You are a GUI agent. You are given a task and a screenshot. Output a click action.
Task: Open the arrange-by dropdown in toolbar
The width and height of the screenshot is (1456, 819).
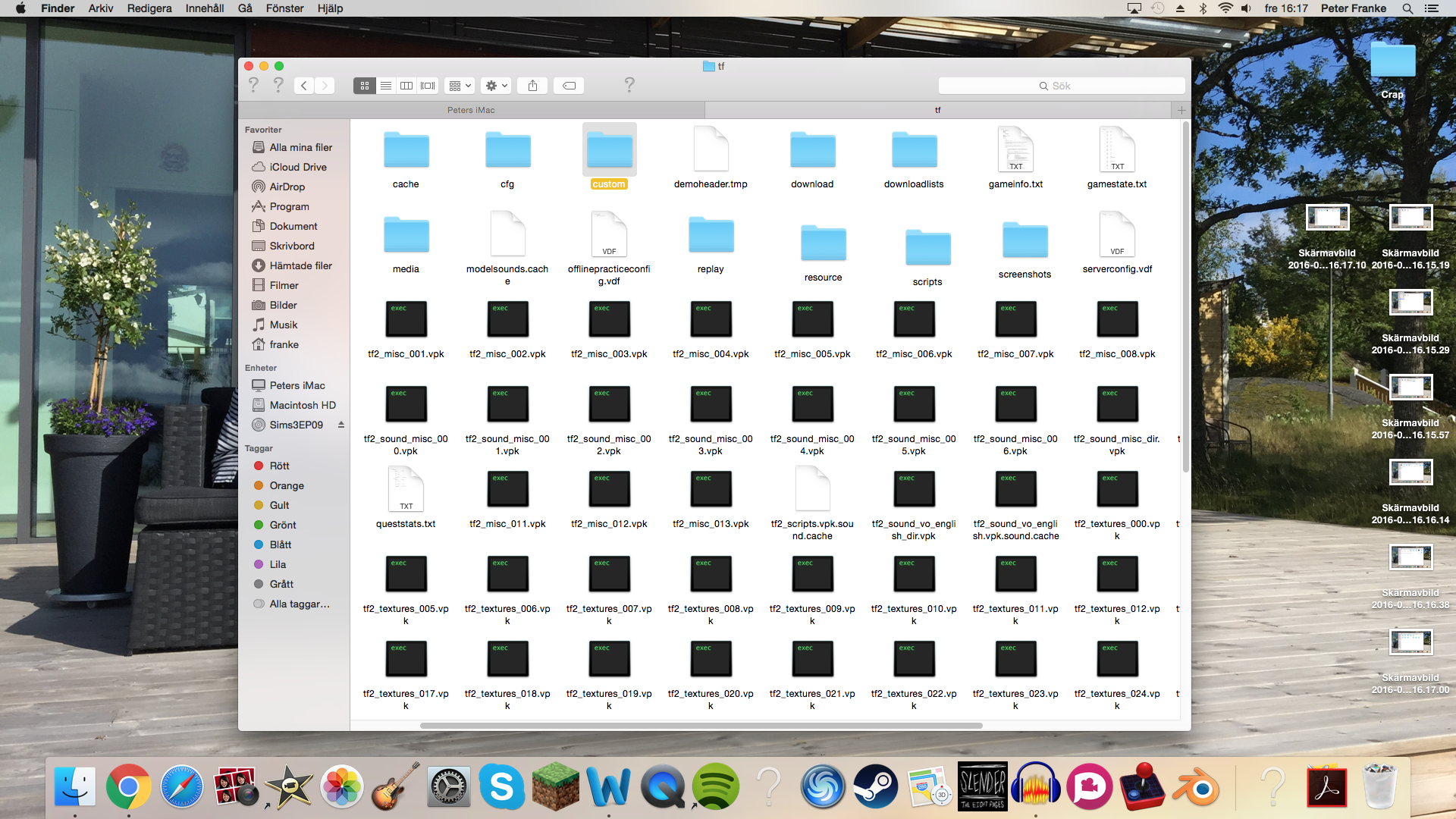pos(460,86)
